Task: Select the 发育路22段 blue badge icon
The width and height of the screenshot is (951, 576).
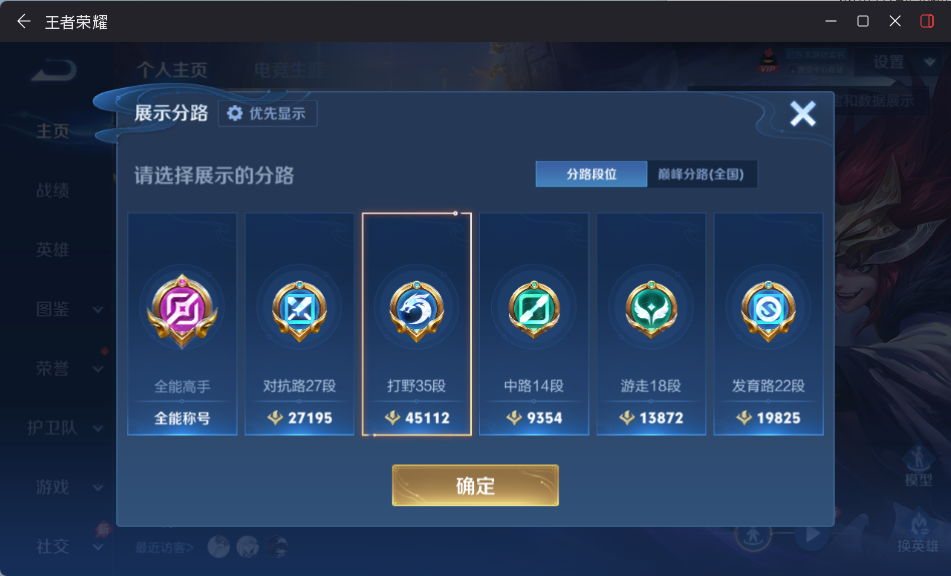Action: 768,310
